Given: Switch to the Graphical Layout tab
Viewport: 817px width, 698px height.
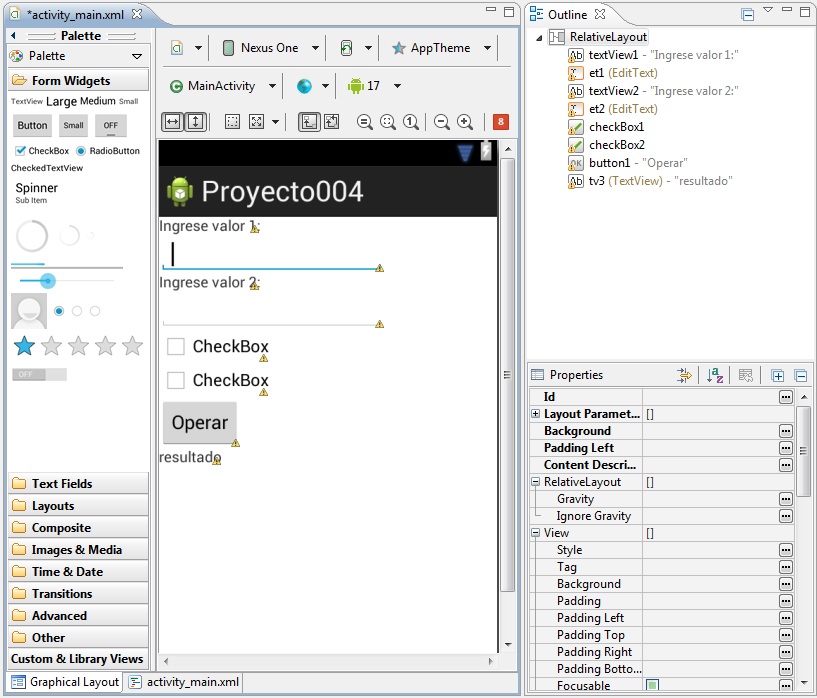Looking at the screenshot, I should point(66,682).
